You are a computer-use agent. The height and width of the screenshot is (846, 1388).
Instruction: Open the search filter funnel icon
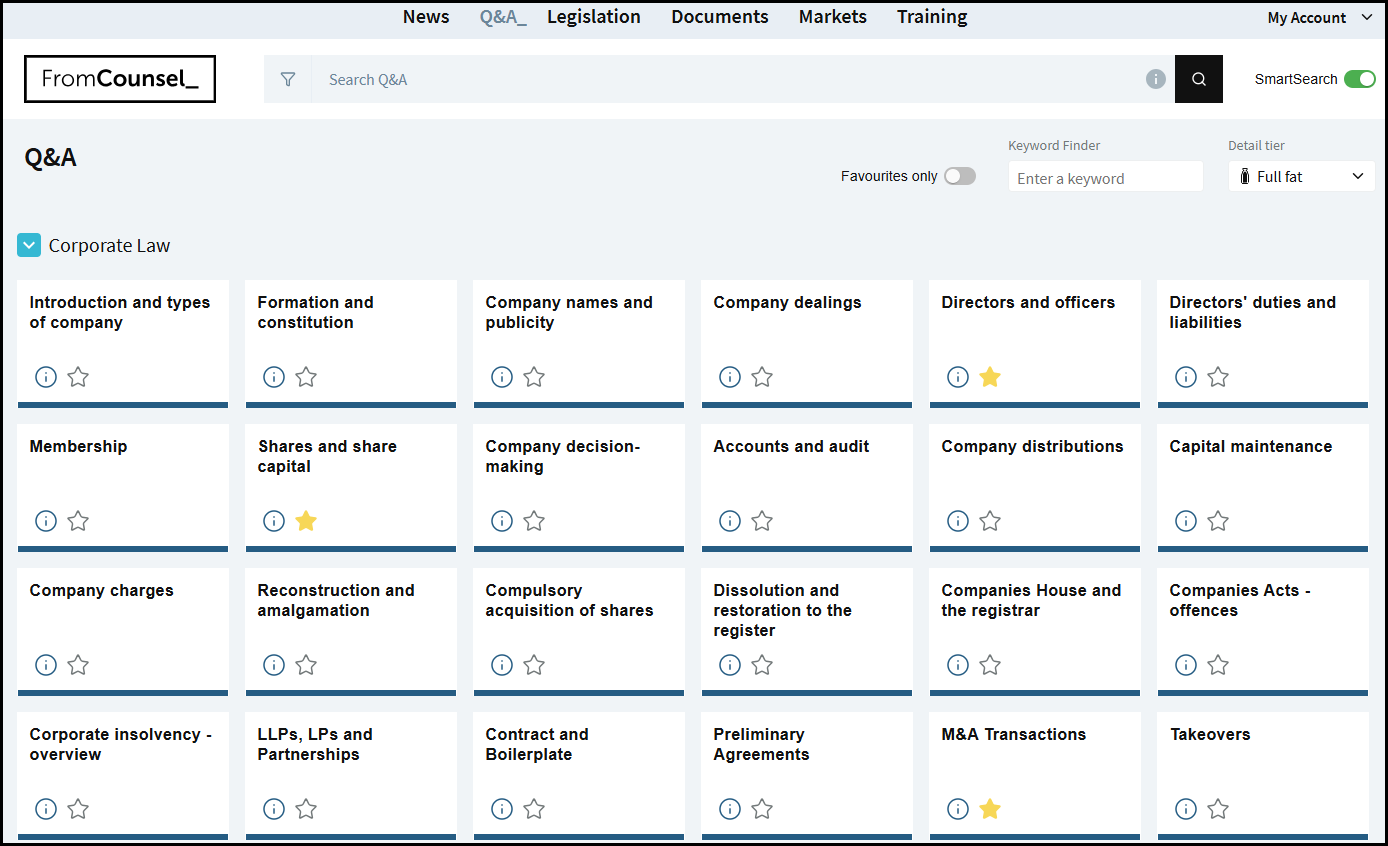tap(288, 79)
